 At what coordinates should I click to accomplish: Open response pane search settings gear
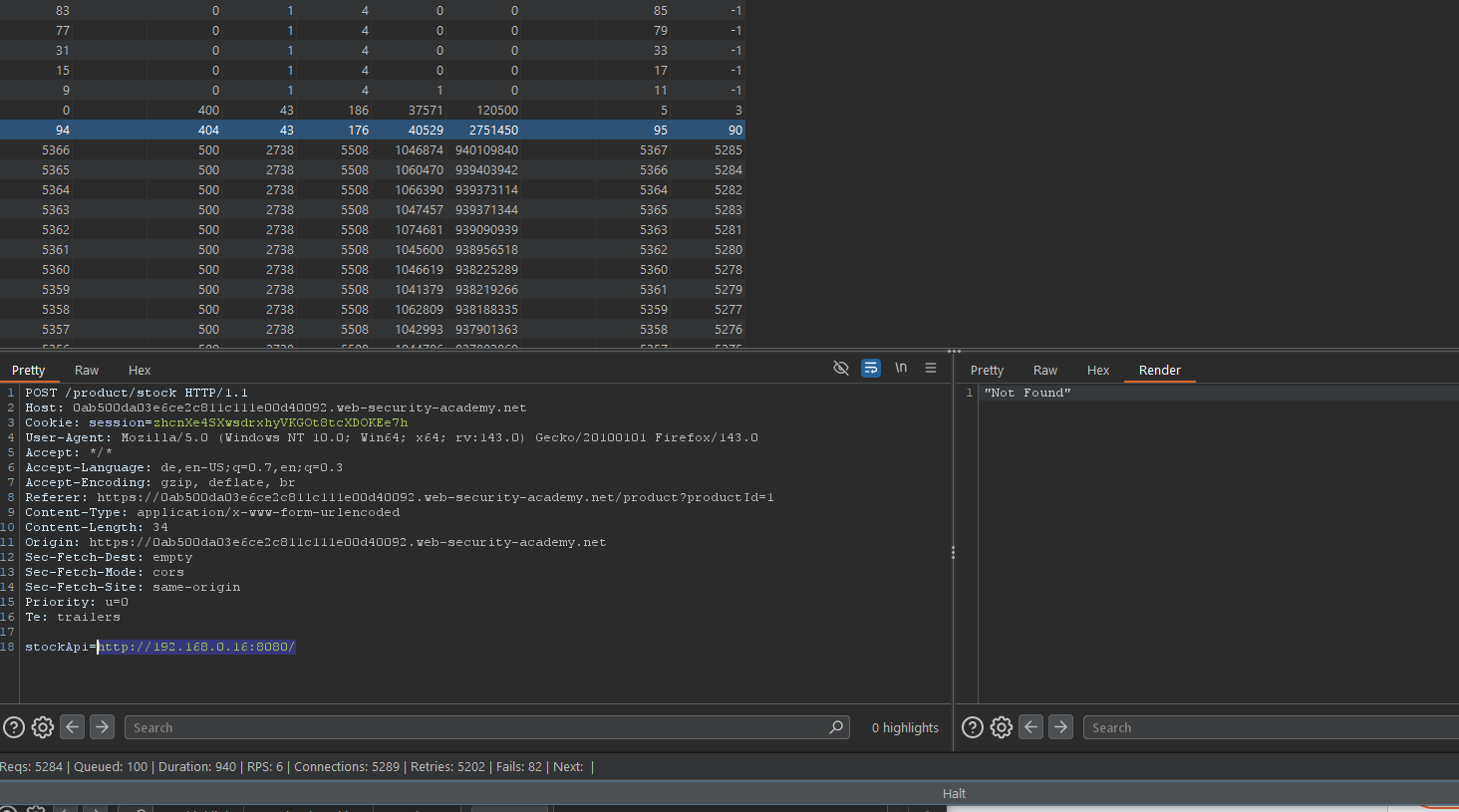tap(1002, 727)
